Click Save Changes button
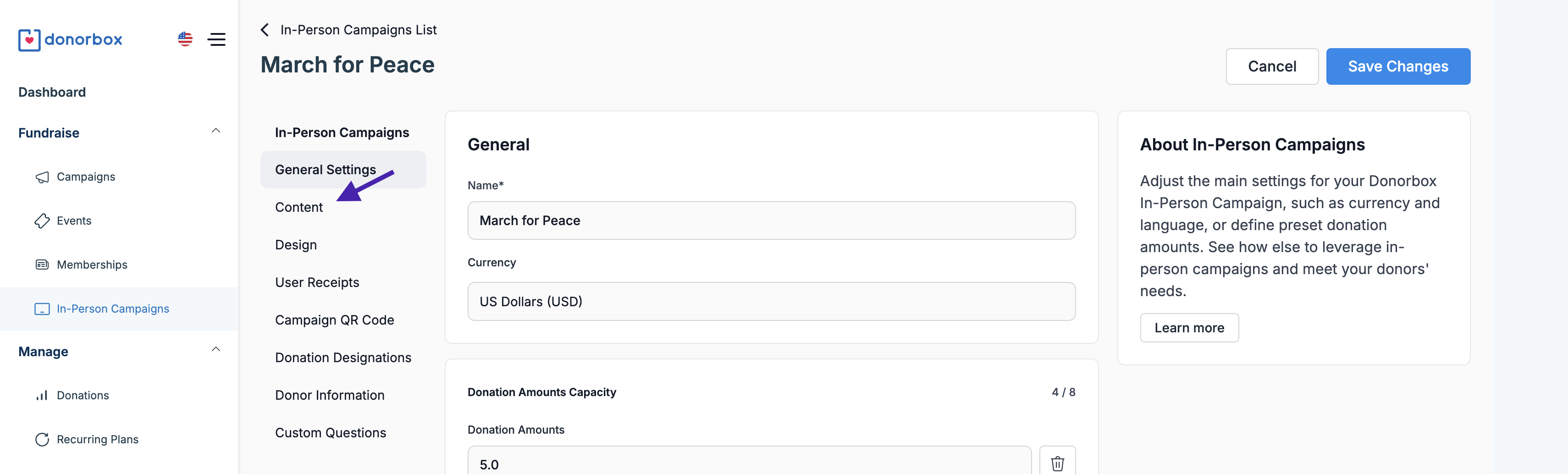 click(x=1397, y=66)
